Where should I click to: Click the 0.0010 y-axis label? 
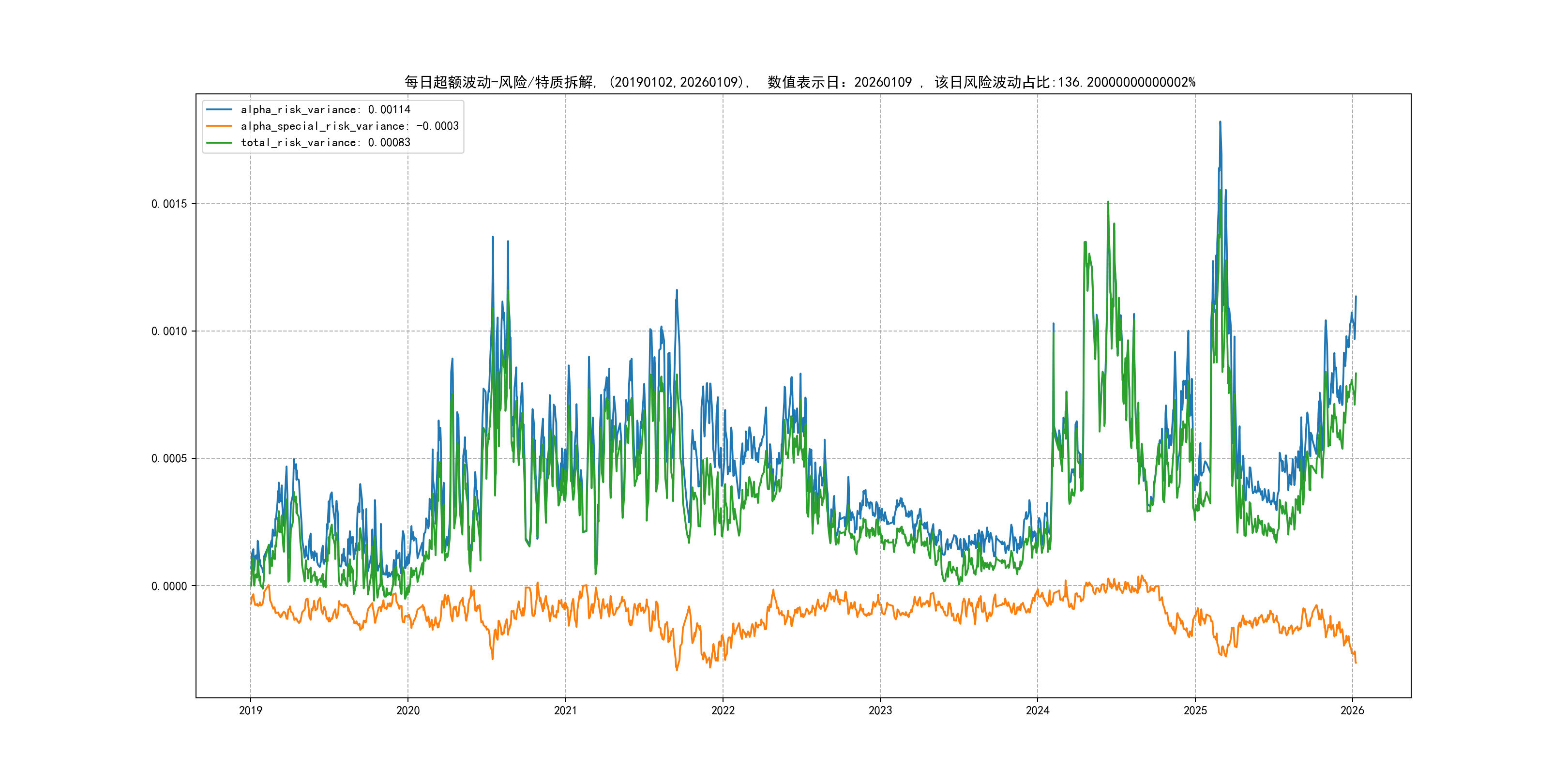169,331
